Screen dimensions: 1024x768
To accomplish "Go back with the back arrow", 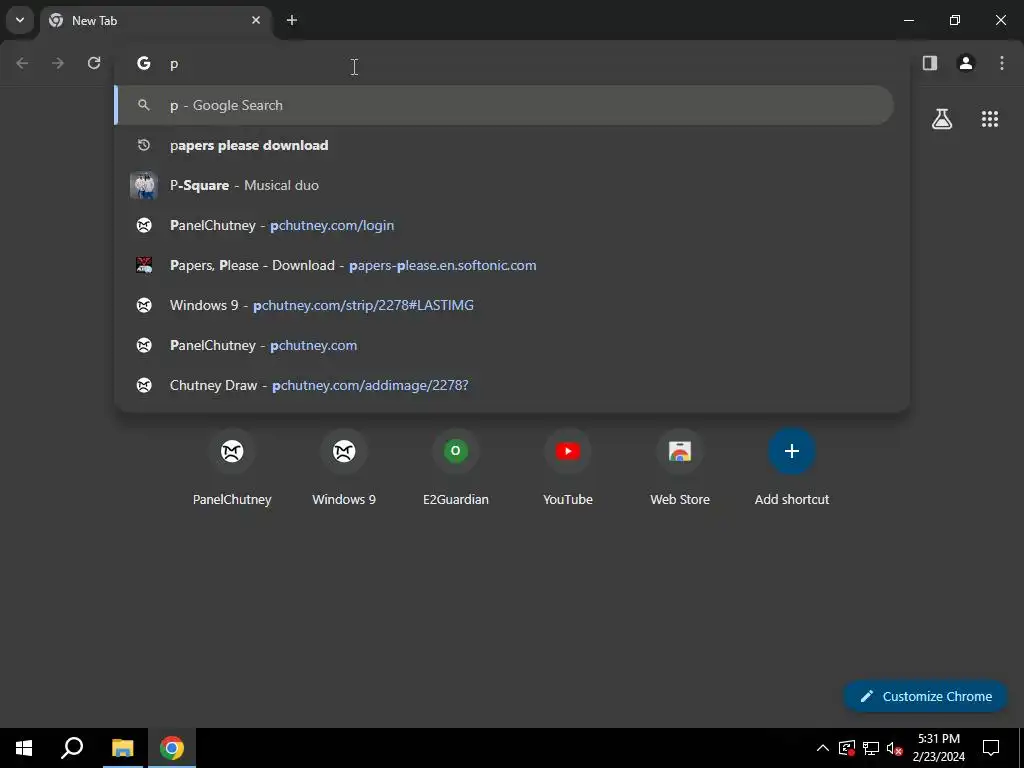I will (22, 63).
